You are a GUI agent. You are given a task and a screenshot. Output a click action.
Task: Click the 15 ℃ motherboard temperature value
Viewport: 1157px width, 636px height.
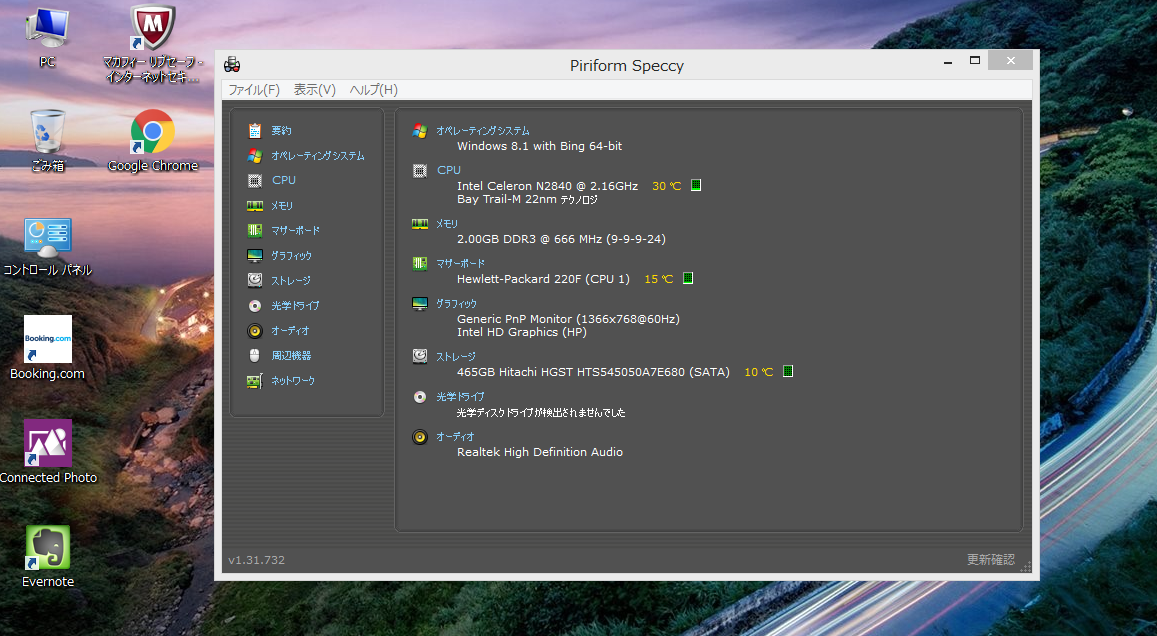point(658,279)
